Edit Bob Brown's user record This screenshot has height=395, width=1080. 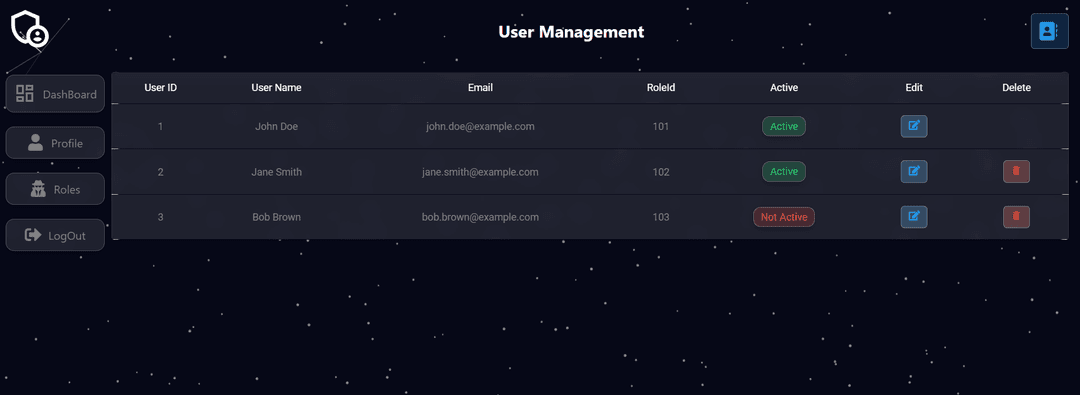click(914, 216)
